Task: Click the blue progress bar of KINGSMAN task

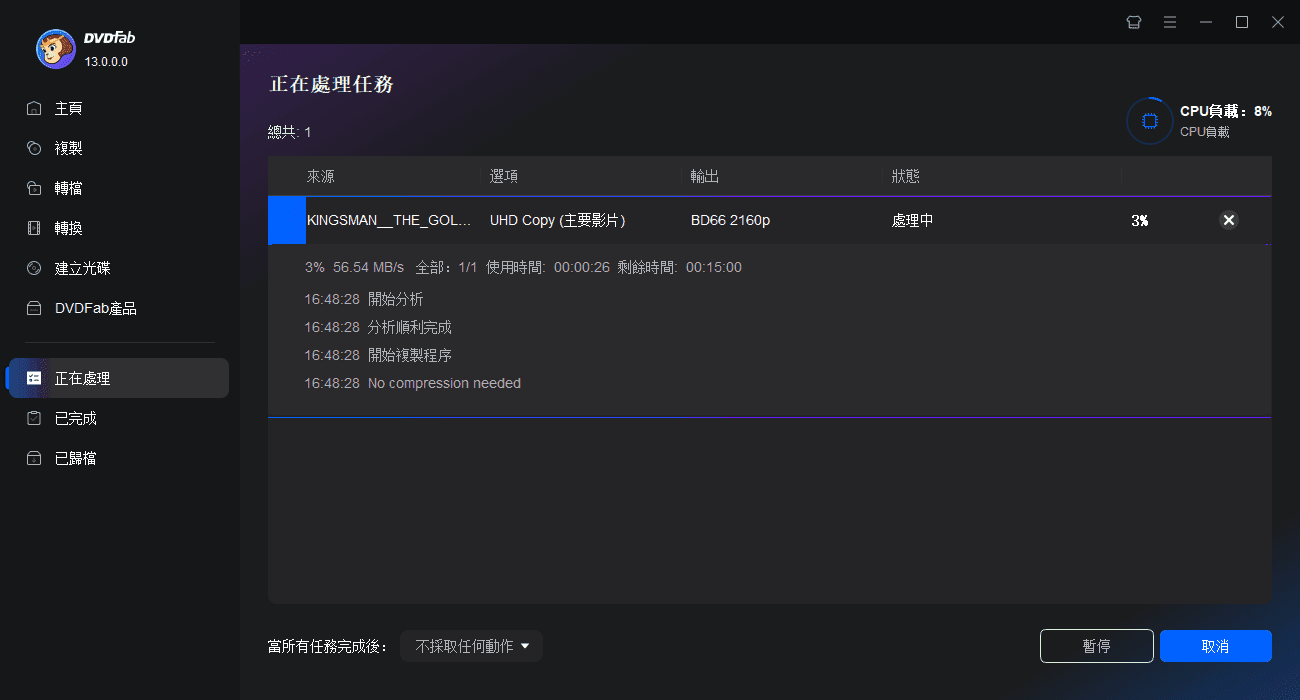Action: click(x=286, y=220)
